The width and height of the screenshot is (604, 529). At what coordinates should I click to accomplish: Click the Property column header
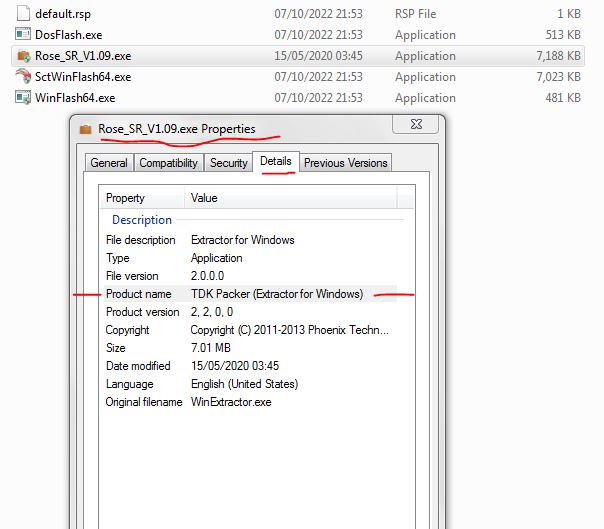pos(142,198)
